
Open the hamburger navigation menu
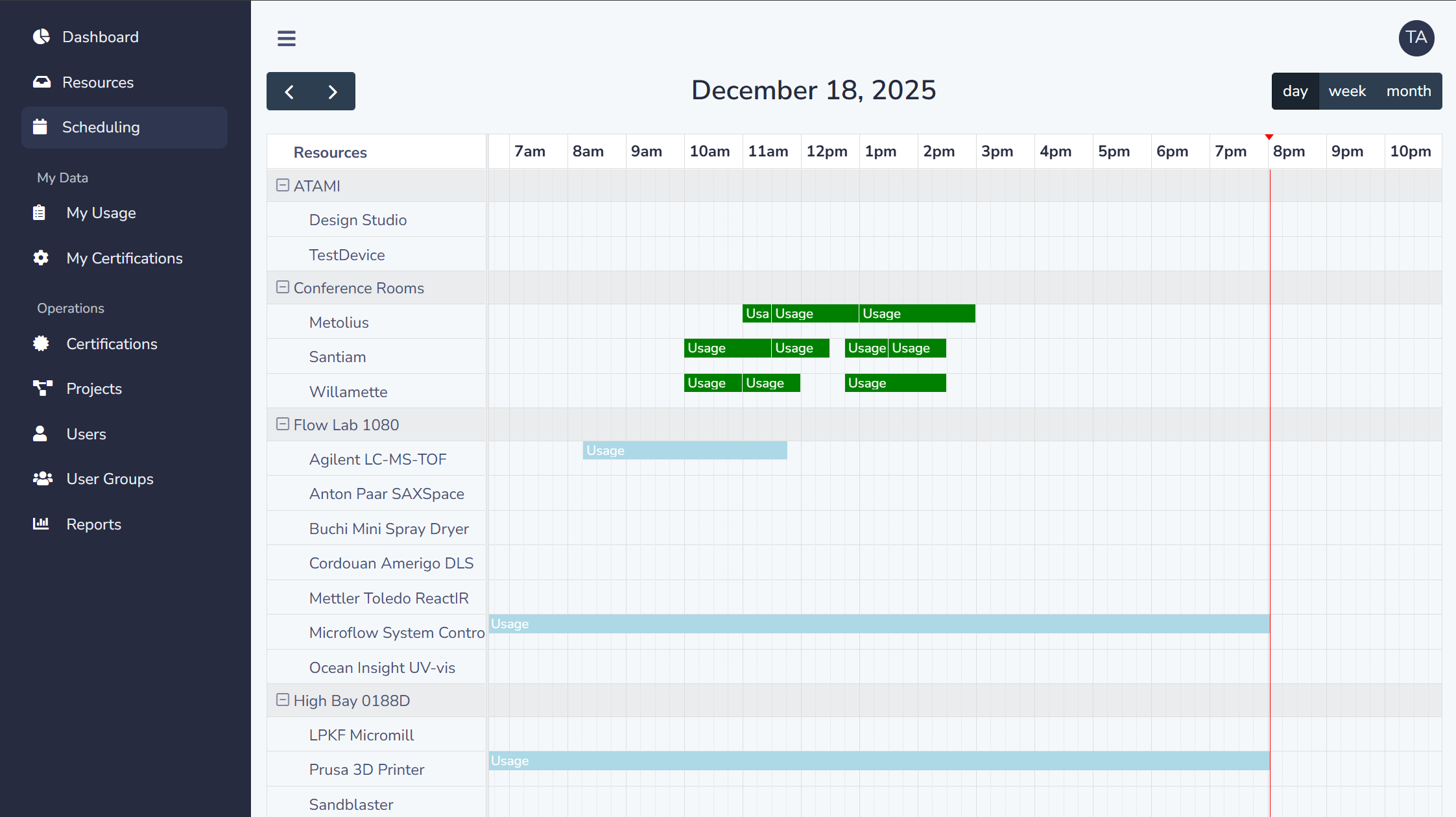[x=286, y=38]
